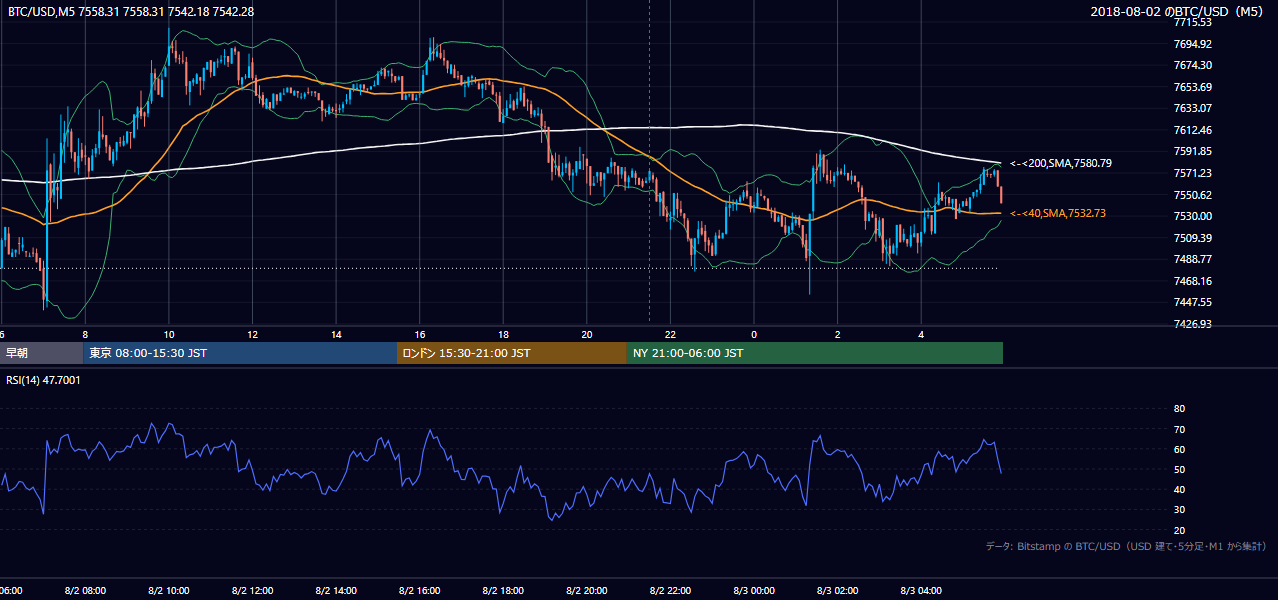1278x600 pixels.
Task: Click the 8/3 00:00 time label
Action: (x=754, y=591)
